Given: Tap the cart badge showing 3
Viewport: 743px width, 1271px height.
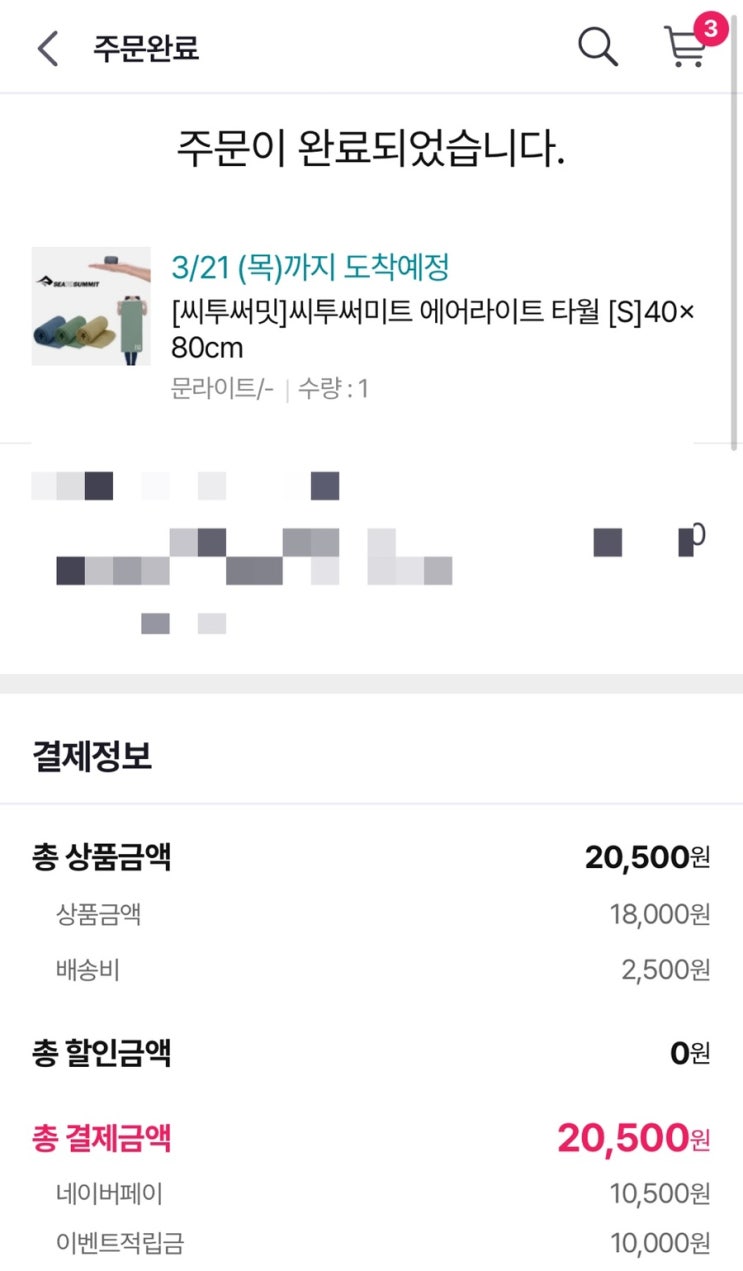Looking at the screenshot, I should pos(710,29).
